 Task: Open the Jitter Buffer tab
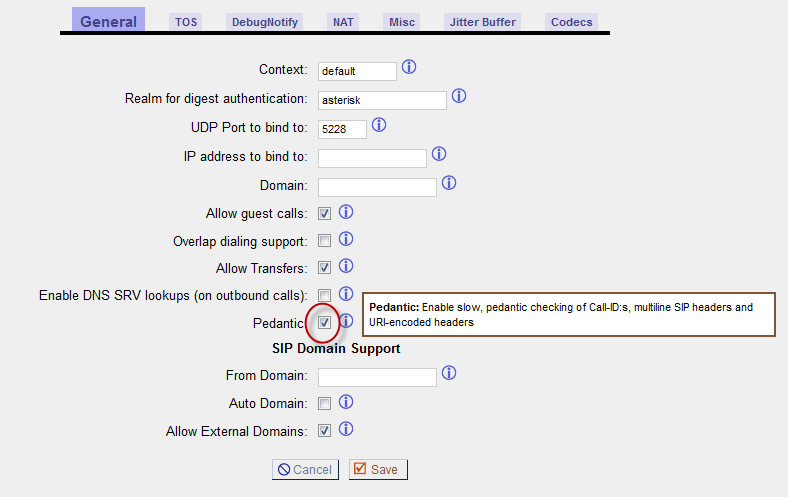482,22
